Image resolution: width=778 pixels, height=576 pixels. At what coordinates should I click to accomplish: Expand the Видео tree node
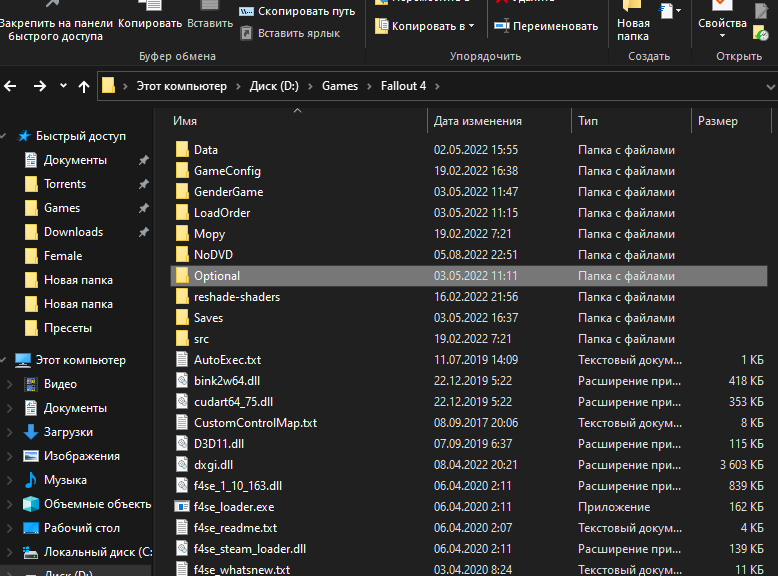(9, 384)
